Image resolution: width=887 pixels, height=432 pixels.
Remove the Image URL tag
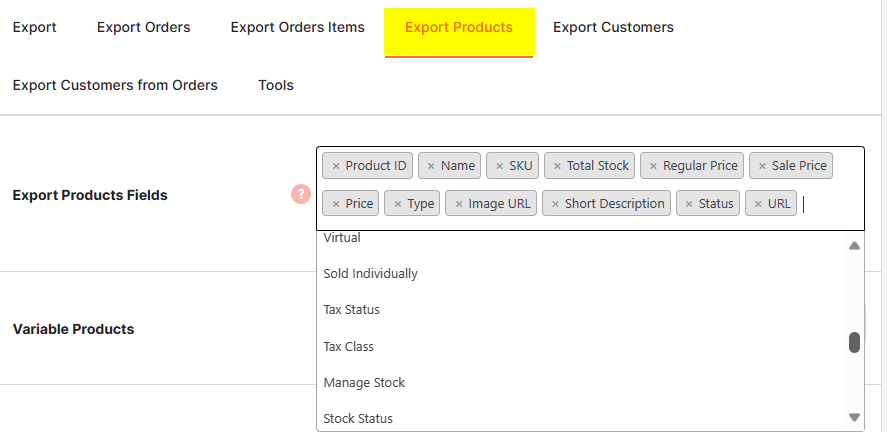coord(458,204)
